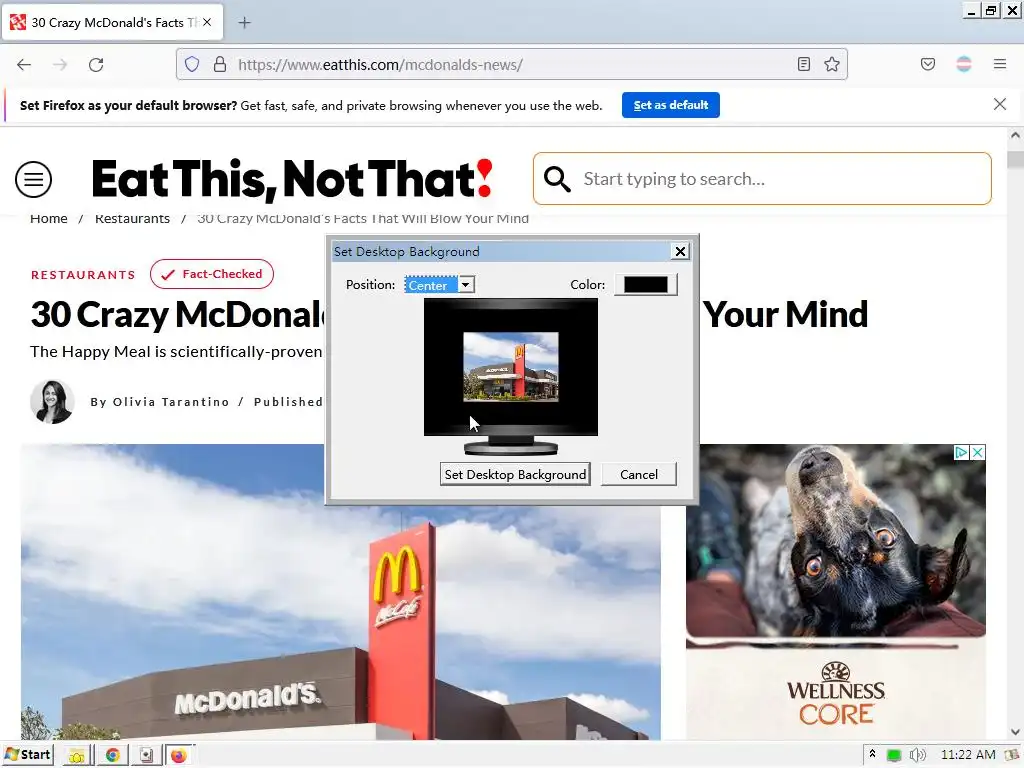Click the RESTAURANTS category label

pos(83,275)
